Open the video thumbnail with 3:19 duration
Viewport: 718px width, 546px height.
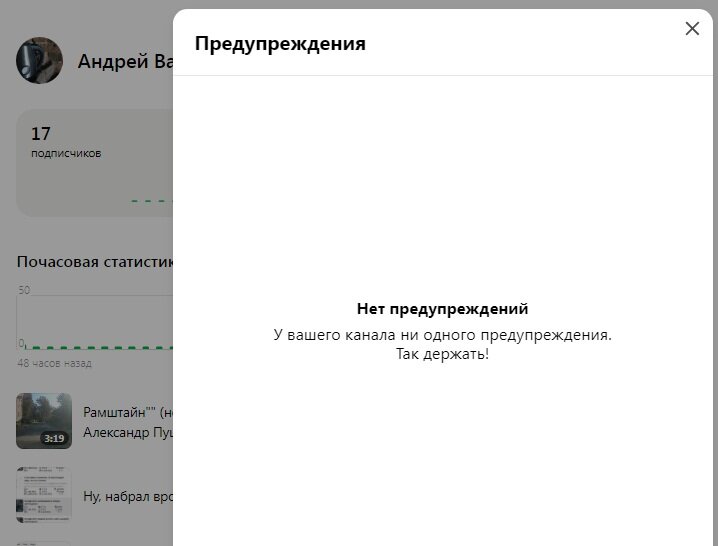click(x=44, y=420)
